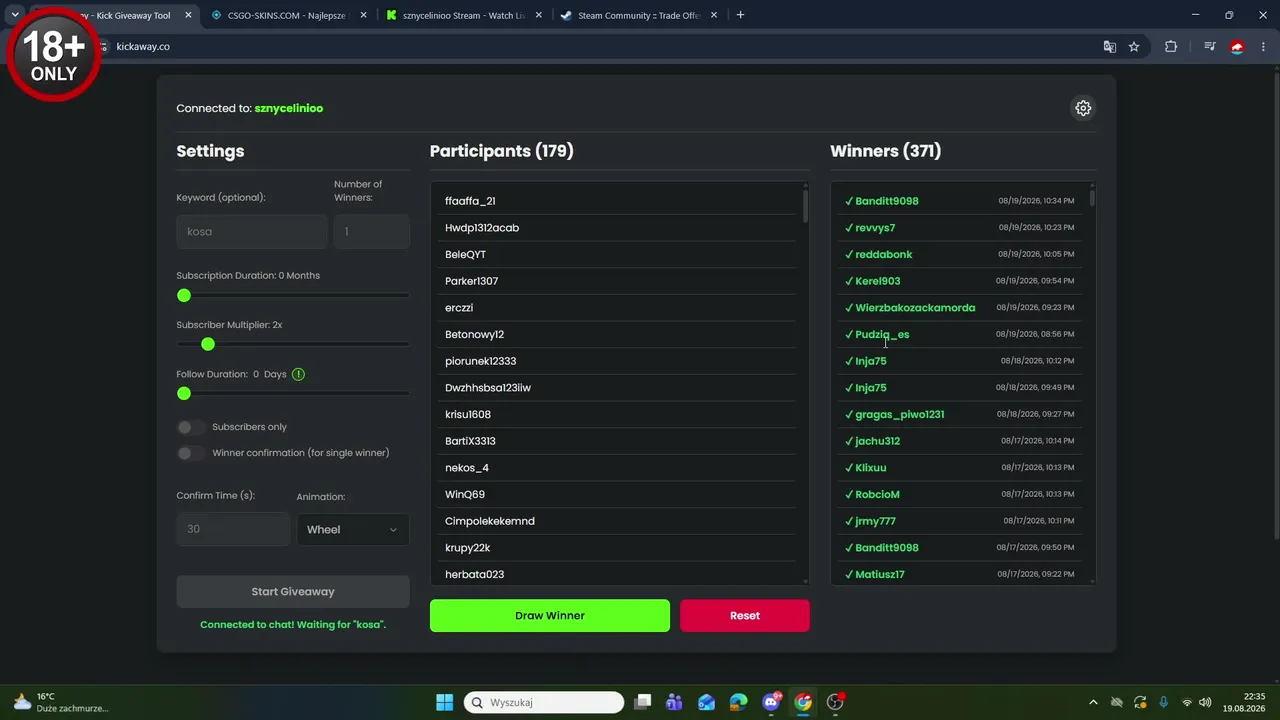The height and width of the screenshot is (720, 1280).
Task: Open the volume icon in system tray
Action: click(1205, 702)
